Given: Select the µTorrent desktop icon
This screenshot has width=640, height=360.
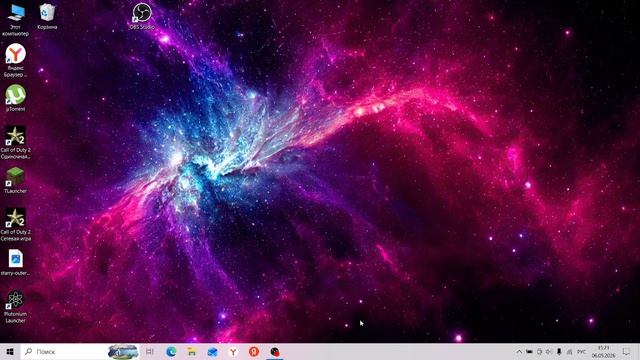Looking at the screenshot, I should coord(16,98).
